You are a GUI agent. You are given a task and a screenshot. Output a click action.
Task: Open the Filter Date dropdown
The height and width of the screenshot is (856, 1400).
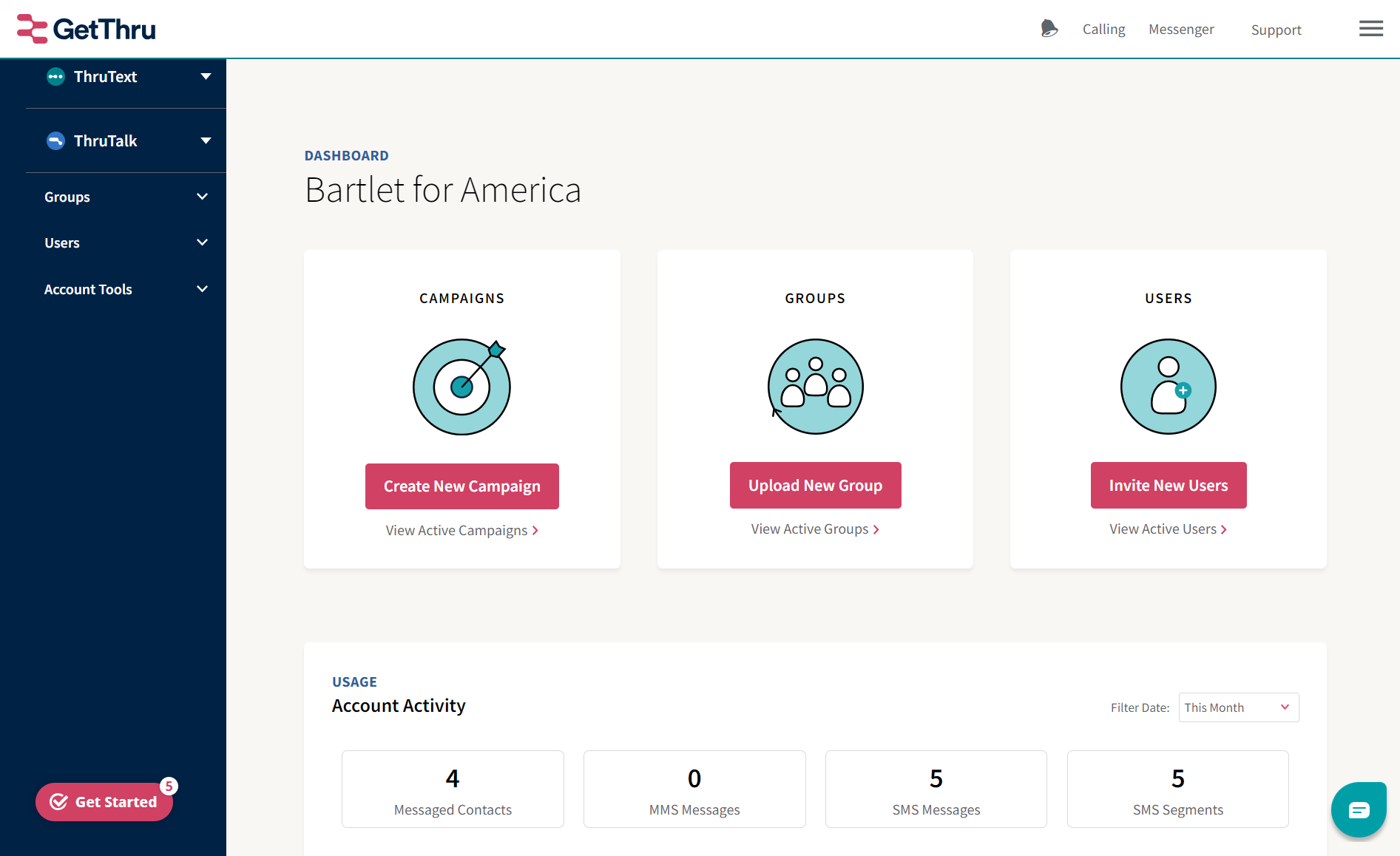[x=1238, y=707]
